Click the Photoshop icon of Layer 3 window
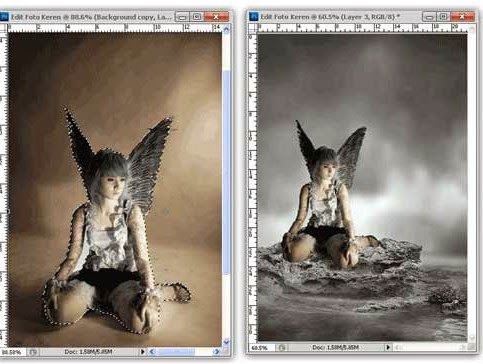 [254, 16]
